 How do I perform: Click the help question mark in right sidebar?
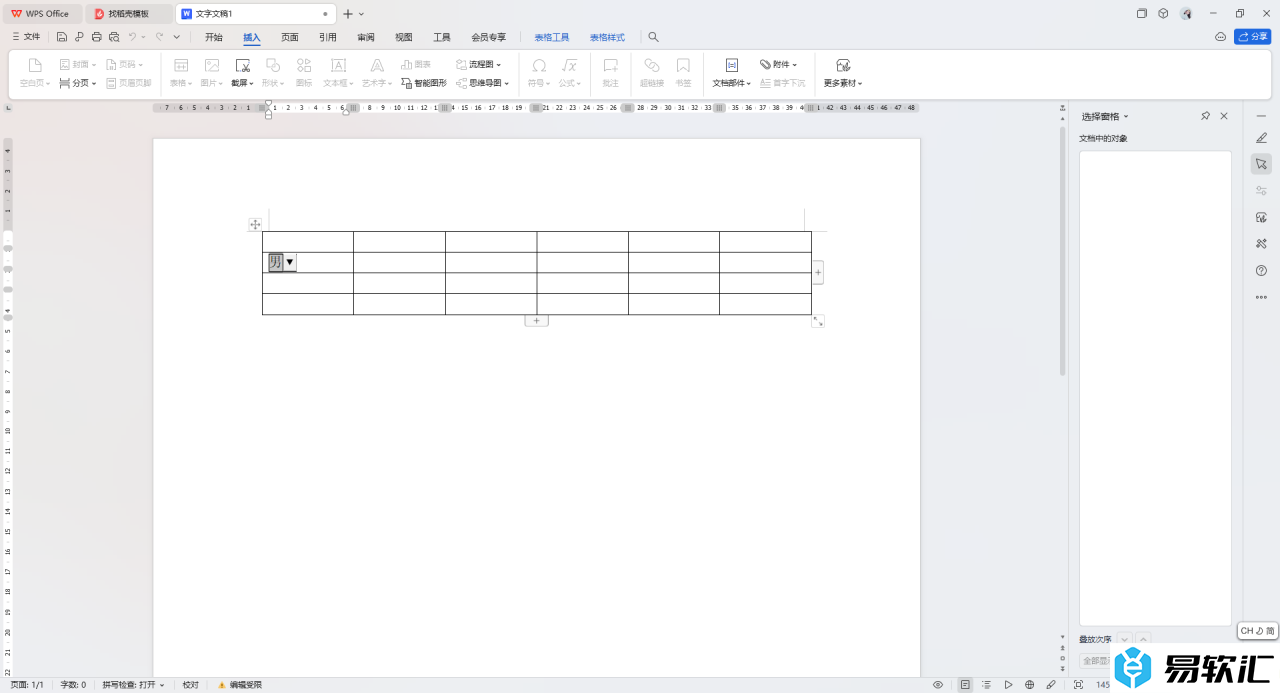pos(1261,270)
